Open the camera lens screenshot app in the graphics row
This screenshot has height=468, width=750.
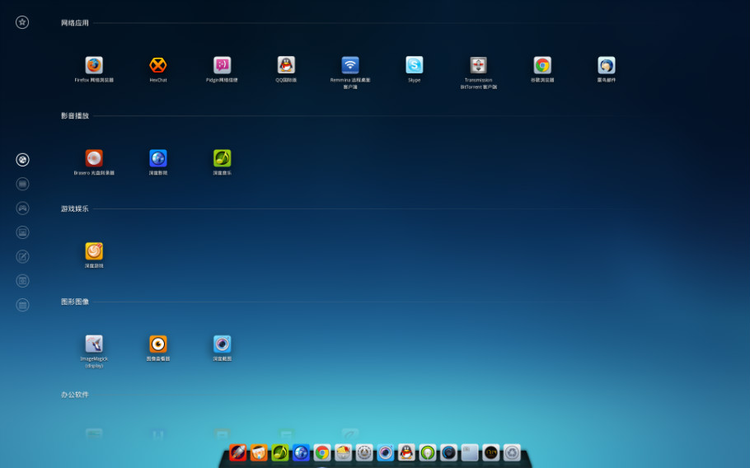point(222,344)
